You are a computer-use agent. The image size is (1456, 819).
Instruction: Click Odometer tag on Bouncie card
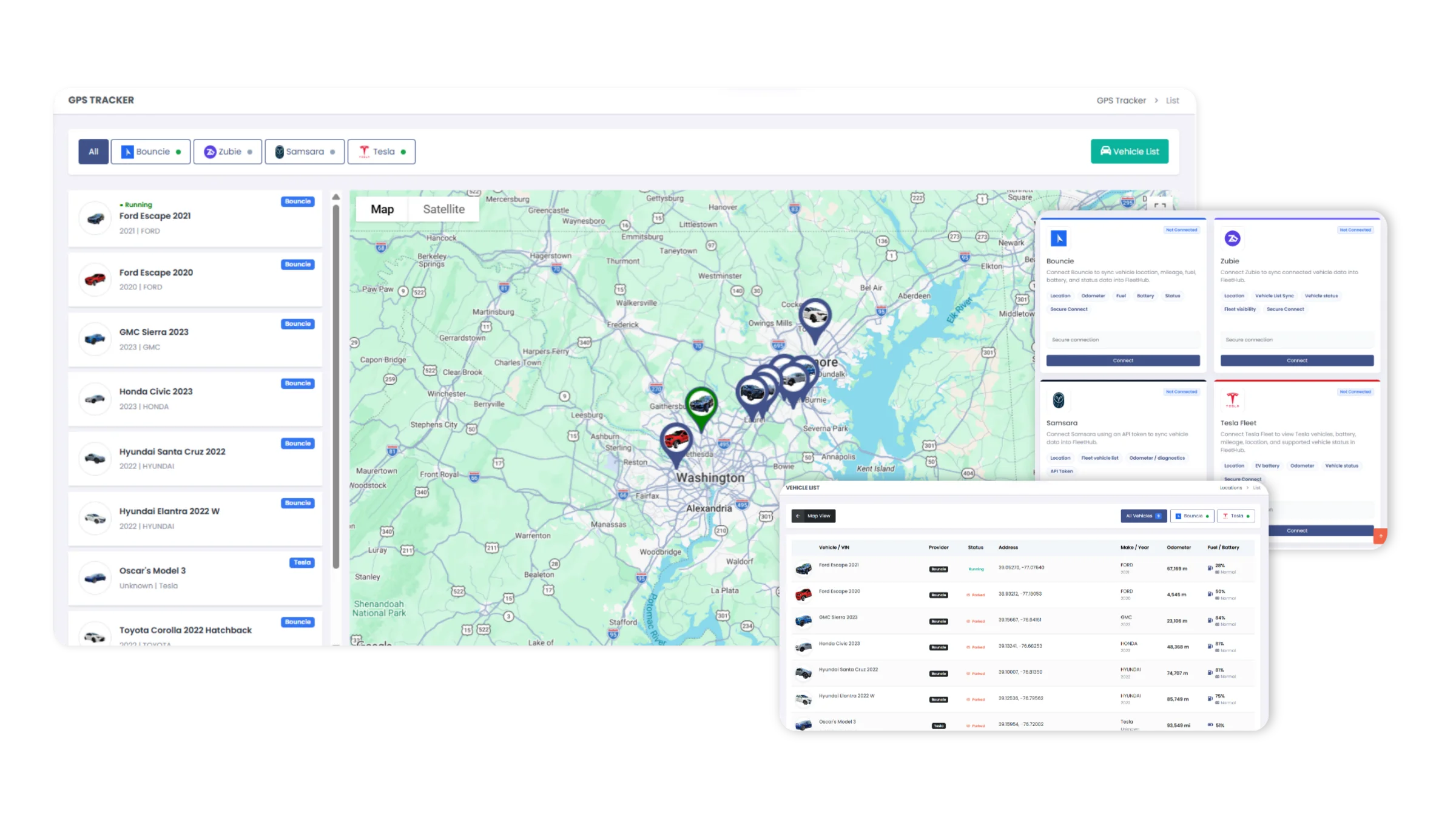pyautogui.click(x=1093, y=296)
